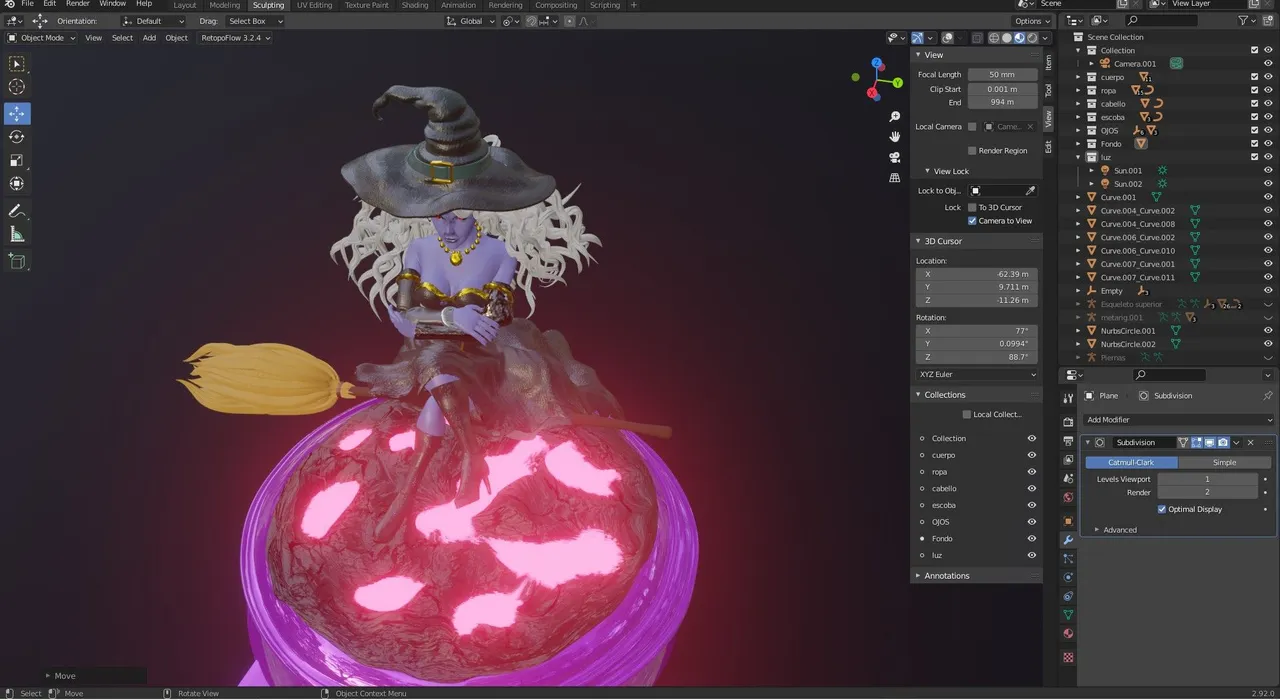Click the viewport zoom magnifier gizmo

(894, 117)
